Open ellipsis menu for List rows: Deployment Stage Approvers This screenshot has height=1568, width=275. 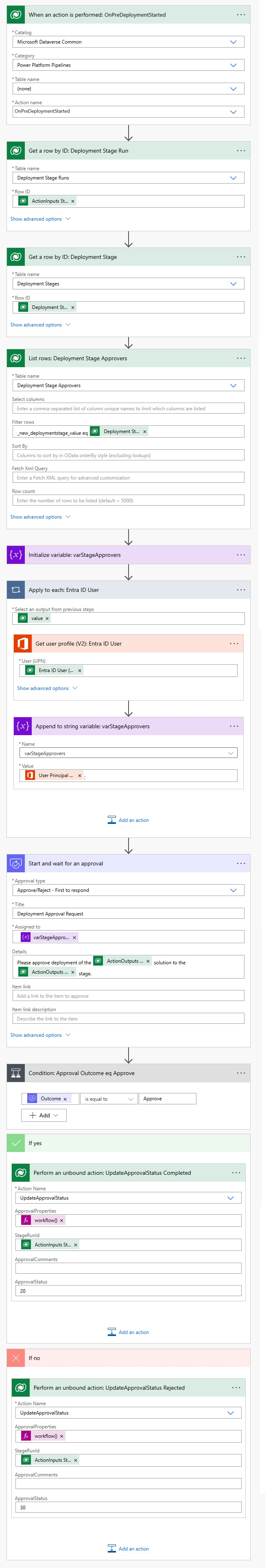click(241, 358)
